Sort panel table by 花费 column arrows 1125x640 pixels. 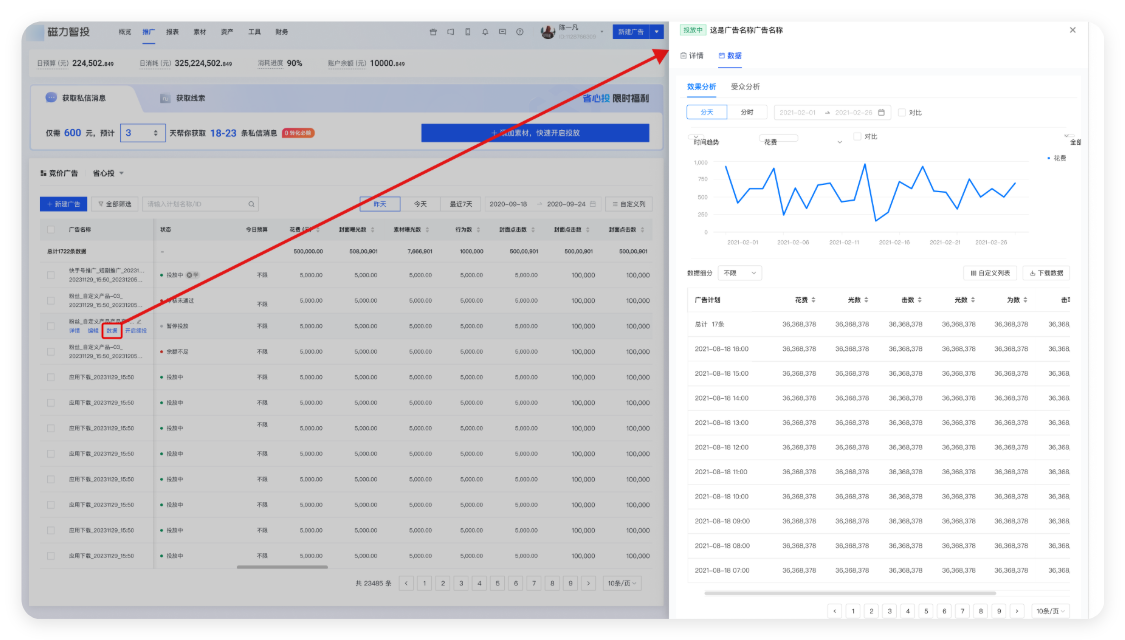813,300
